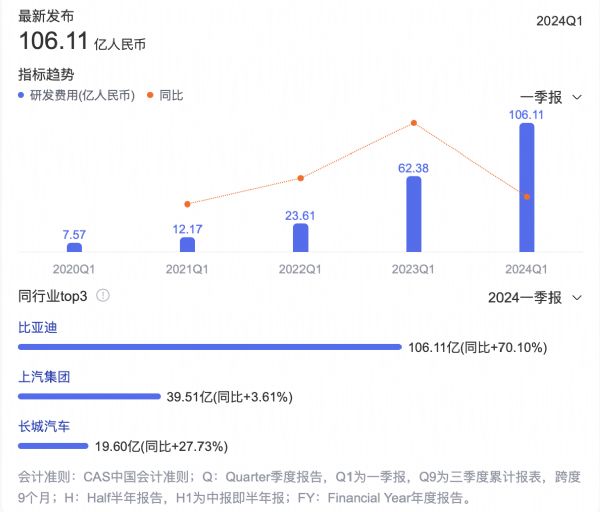Click the info icon beside 同行业top3

tap(103, 295)
